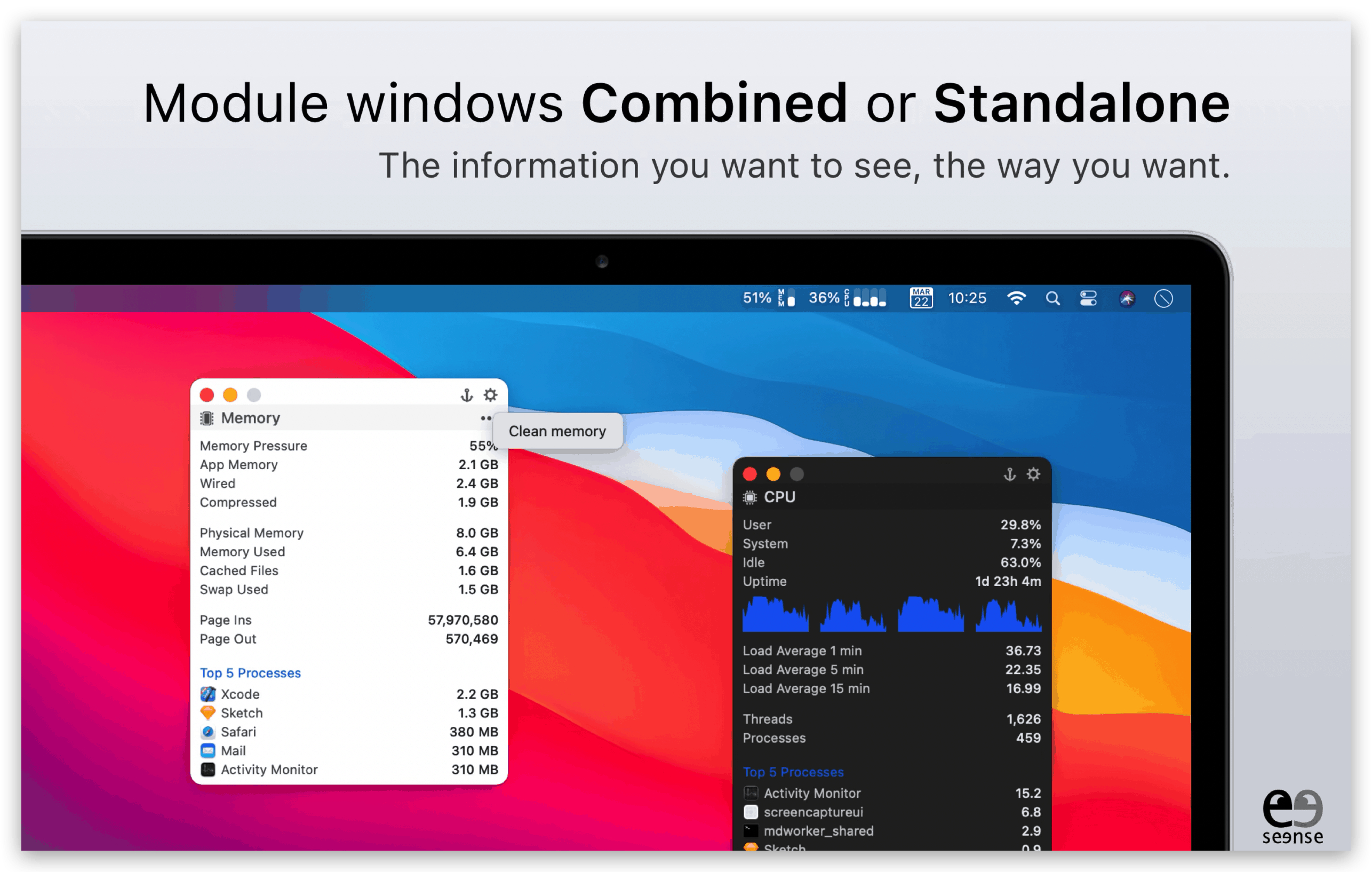
Task: Click the Safari 380 MB value
Action: pos(474,732)
